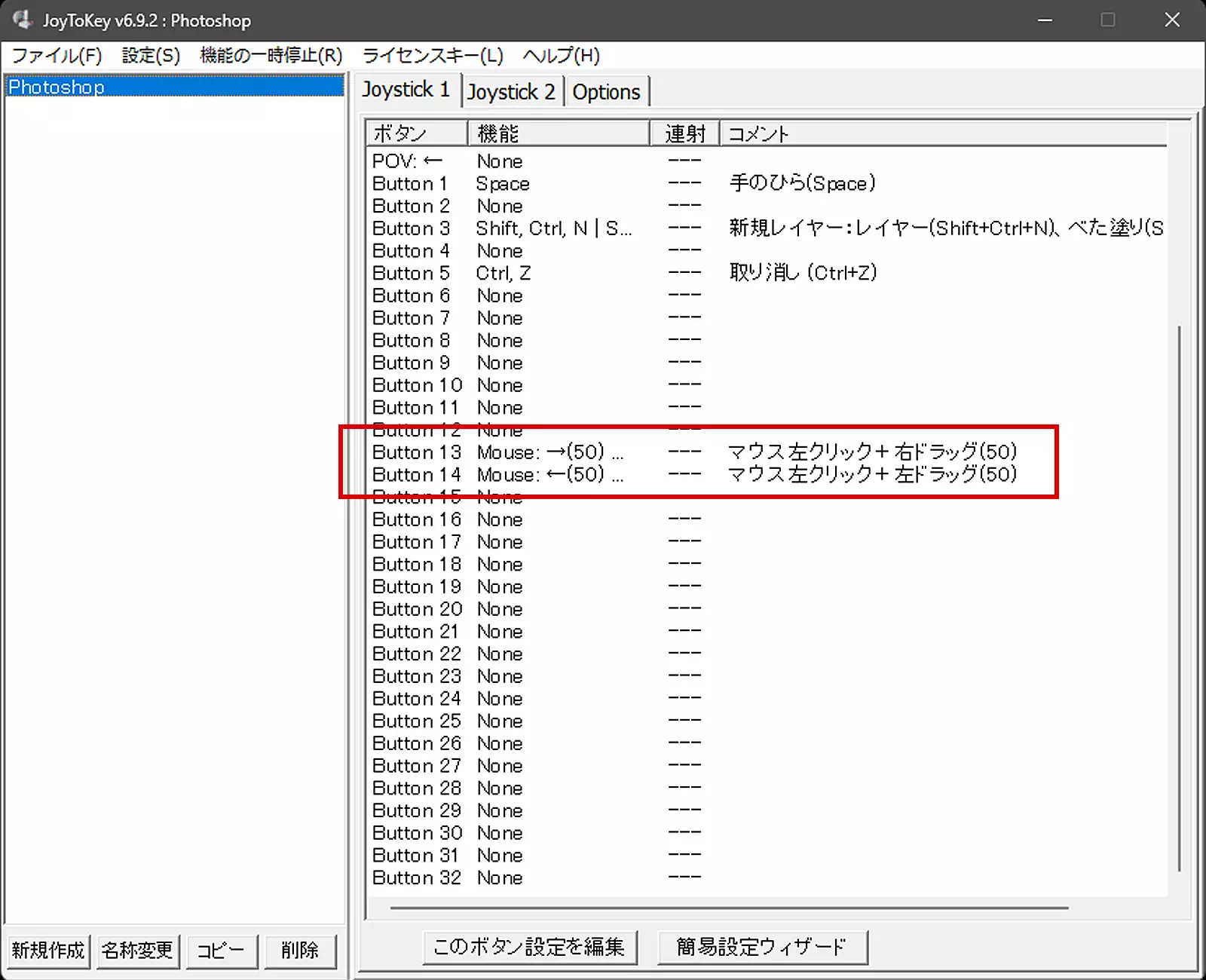Click the 機能 column header

point(559,133)
